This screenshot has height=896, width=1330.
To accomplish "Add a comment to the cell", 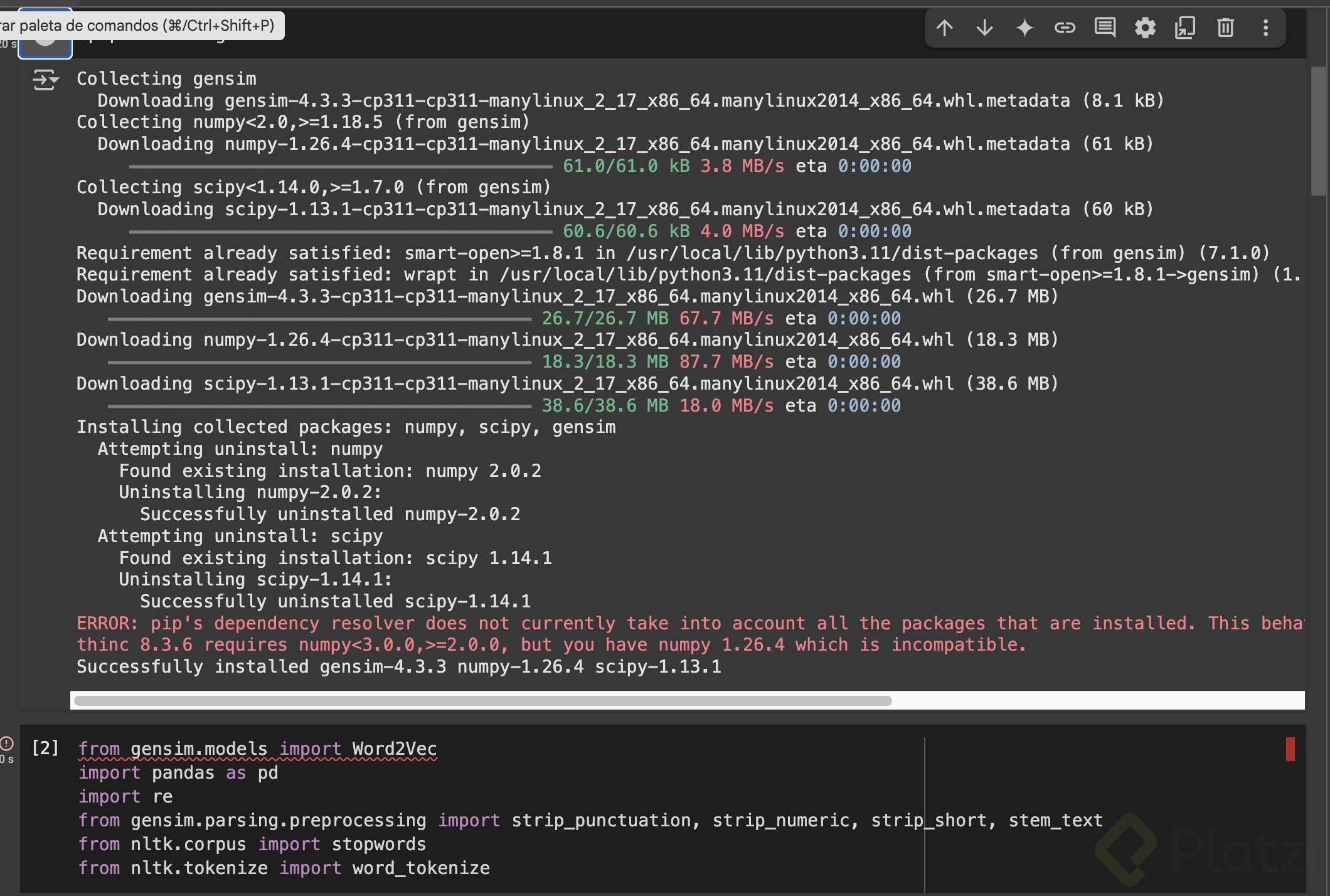I will (x=1105, y=28).
